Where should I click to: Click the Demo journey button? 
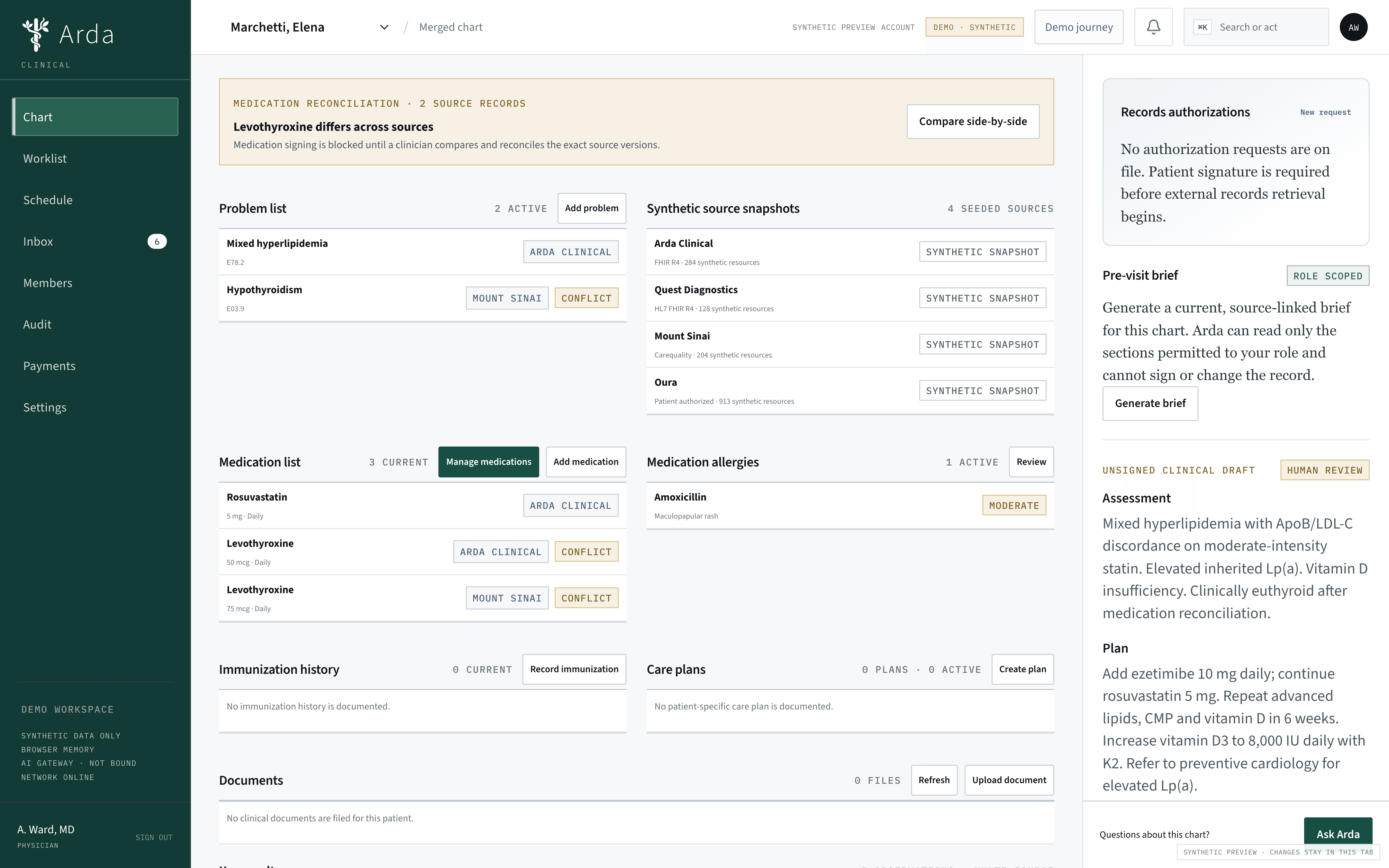(x=1078, y=27)
